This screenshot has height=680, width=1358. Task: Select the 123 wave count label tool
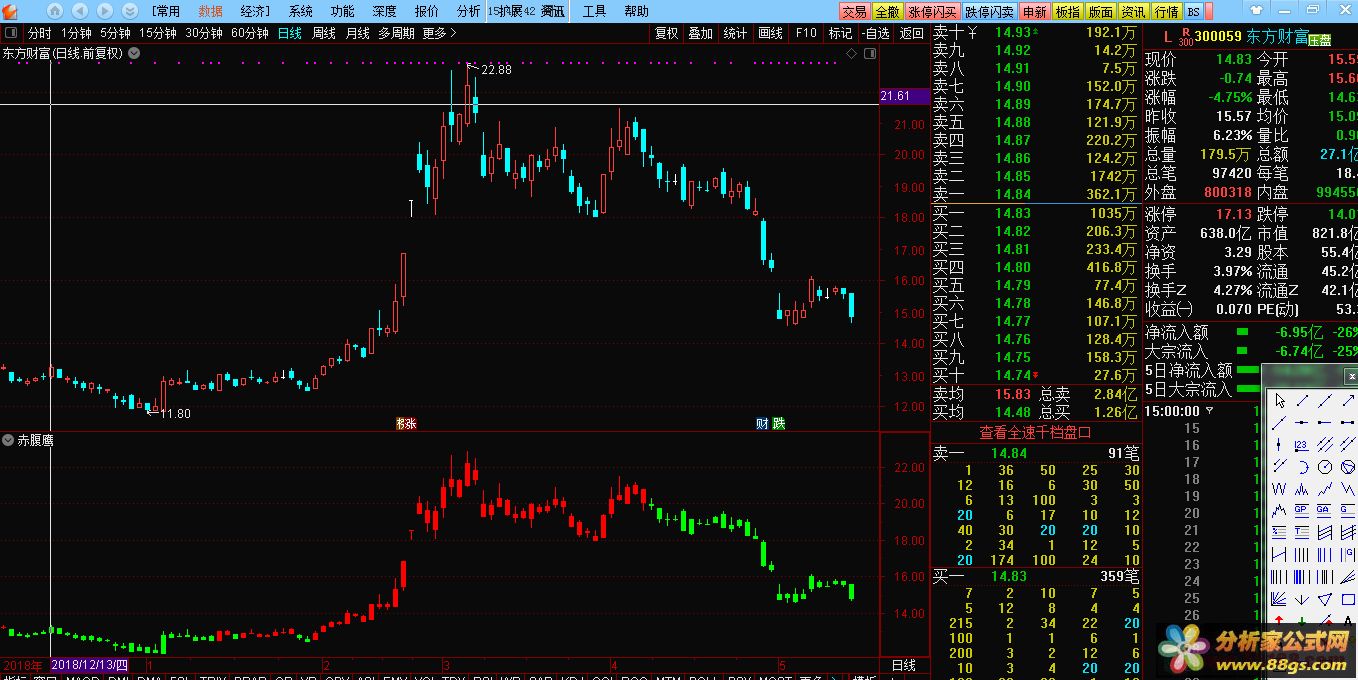[1302, 444]
